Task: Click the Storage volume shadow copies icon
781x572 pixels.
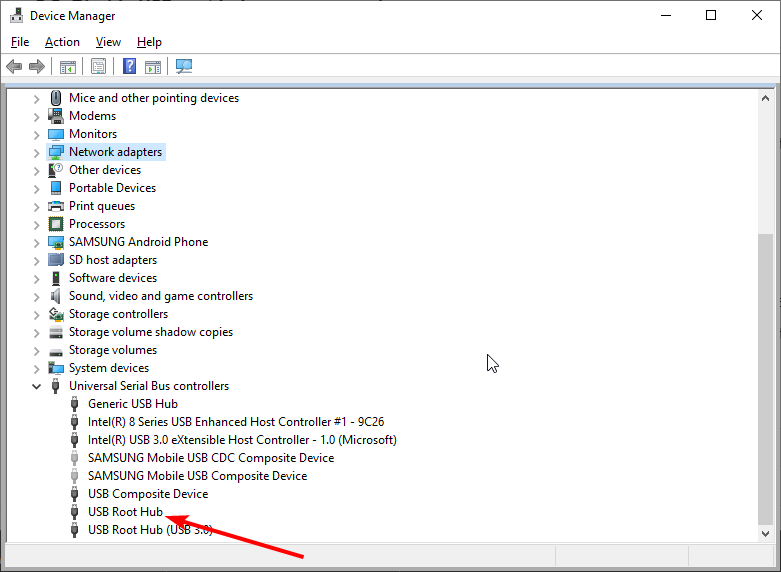Action: [x=56, y=332]
